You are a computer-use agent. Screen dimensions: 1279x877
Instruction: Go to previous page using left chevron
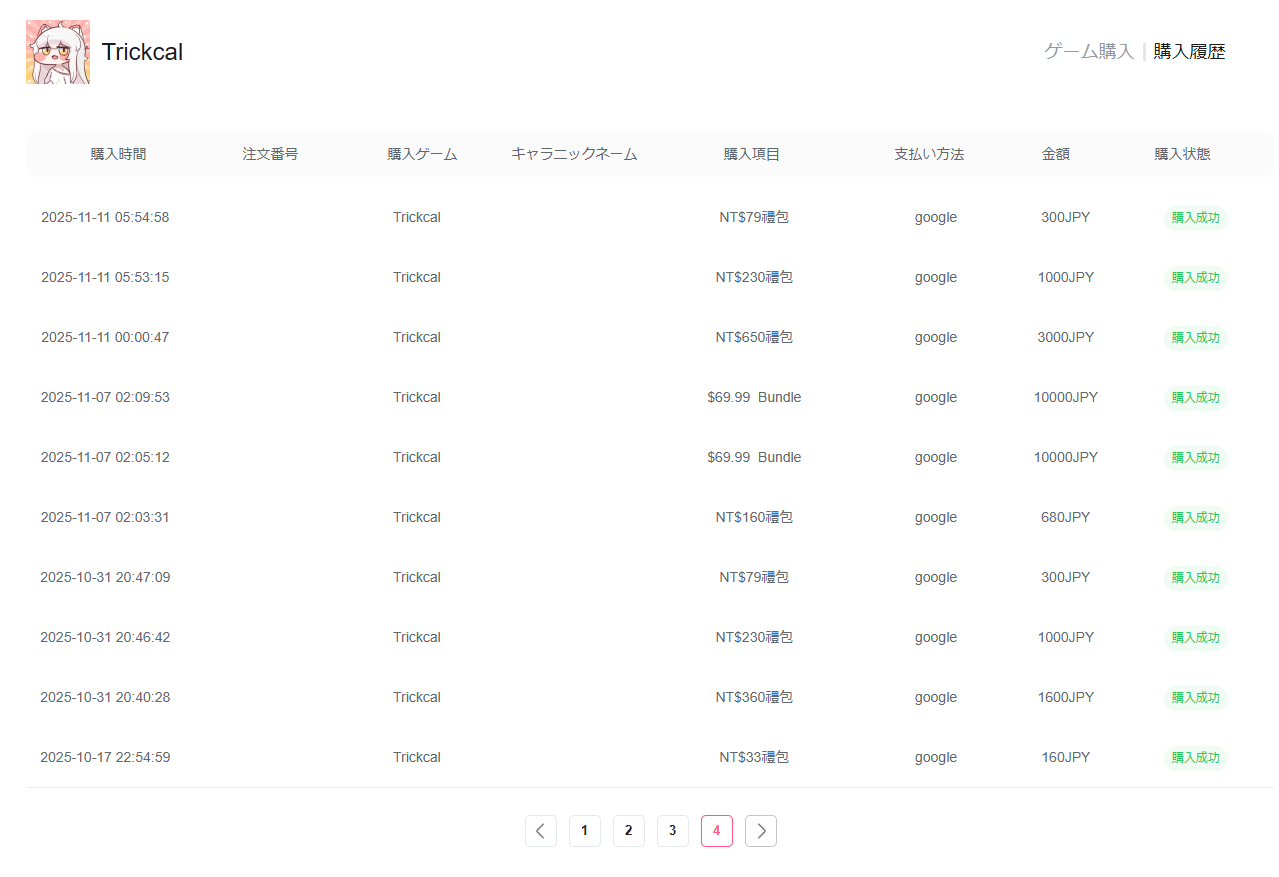[540, 830]
